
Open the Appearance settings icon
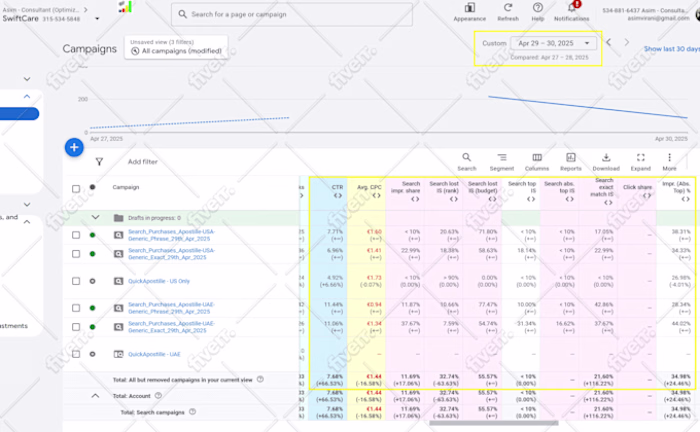[x=469, y=8]
